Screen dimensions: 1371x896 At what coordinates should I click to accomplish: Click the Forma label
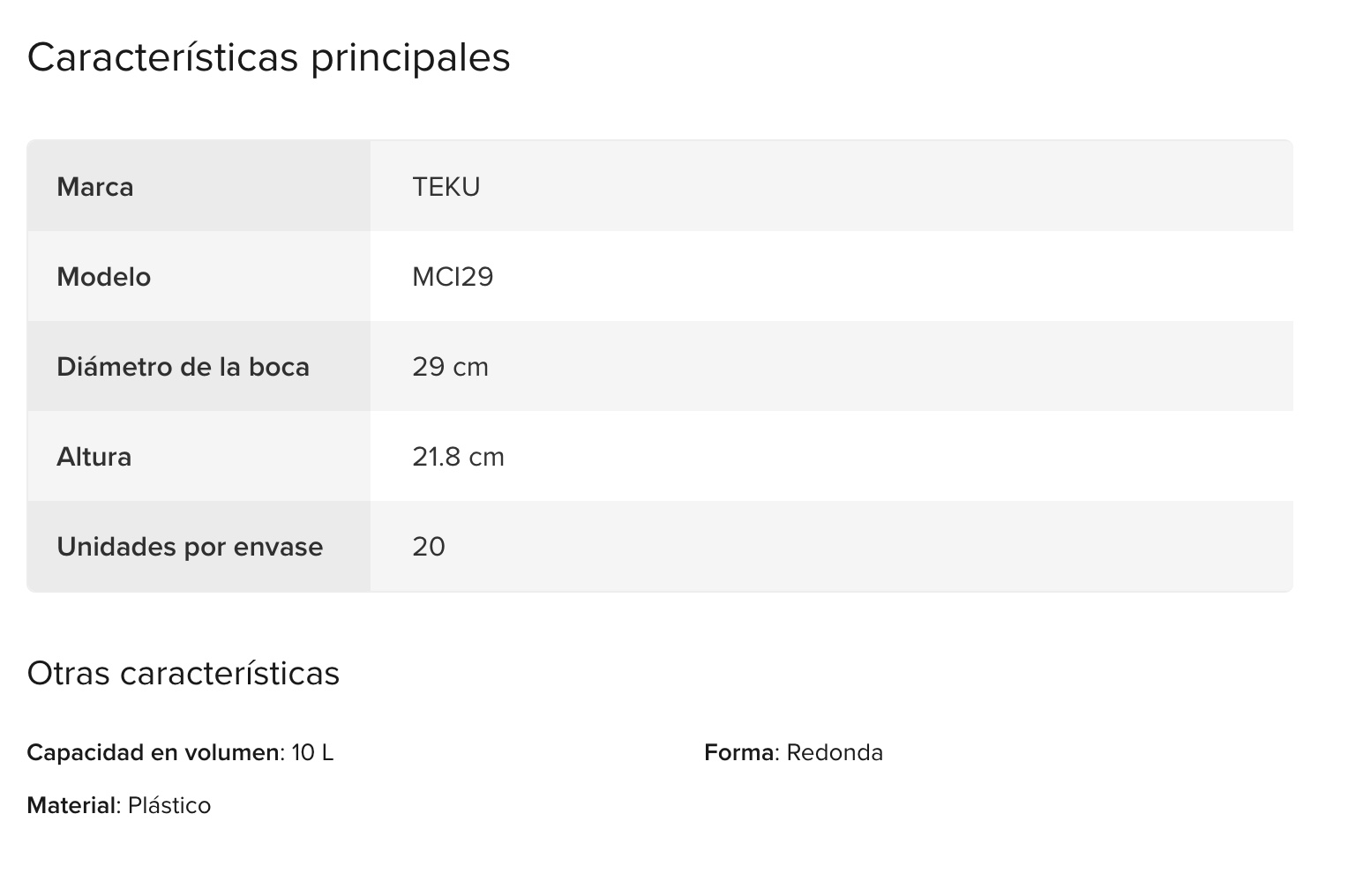[x=738, y=752]
